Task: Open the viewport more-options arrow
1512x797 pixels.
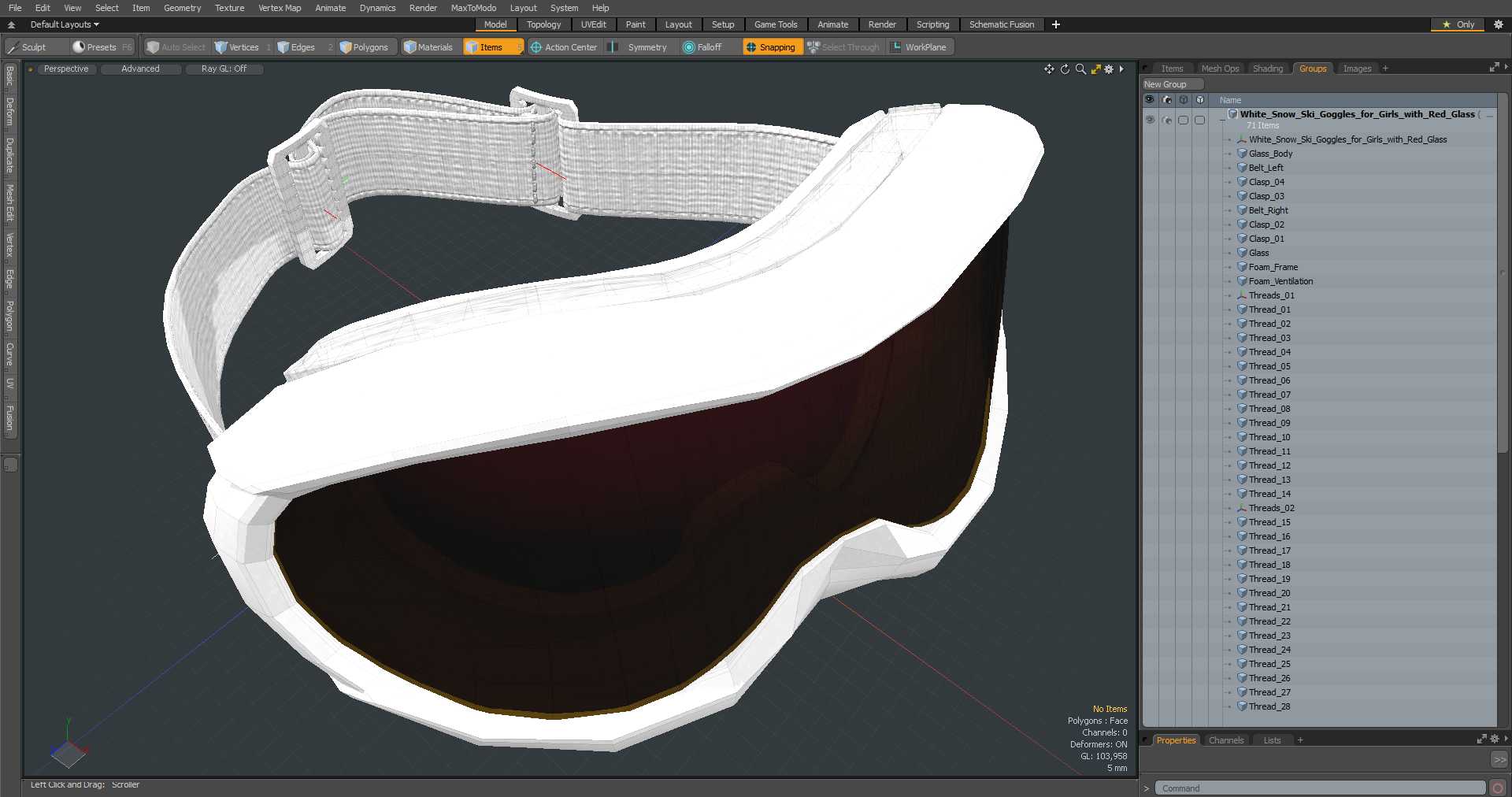Action: click(x=1121, y=69)
